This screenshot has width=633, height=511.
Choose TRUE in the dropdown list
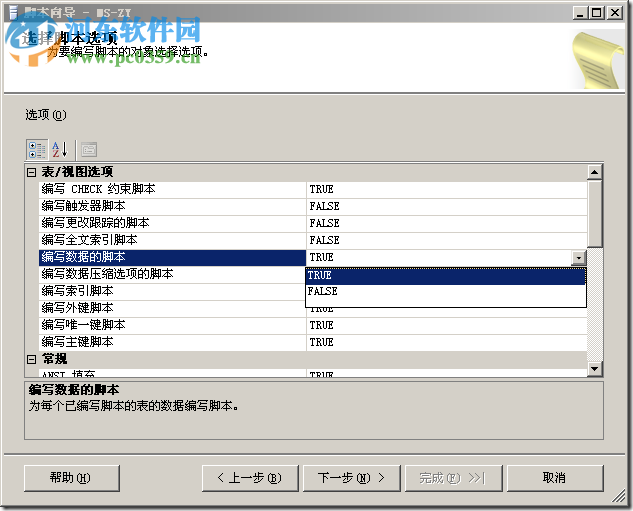tap(446, 276)
